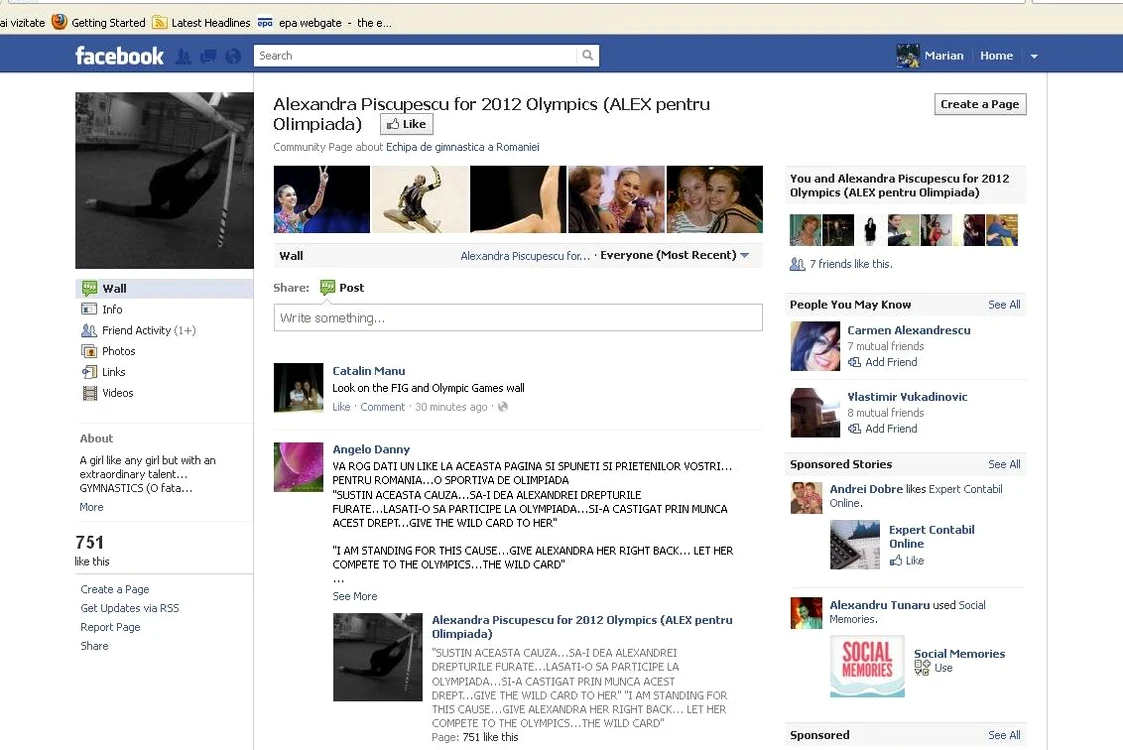Click the Info icon in sidebar
This screenshot has height=750, width=1123.
coord(89,309)
